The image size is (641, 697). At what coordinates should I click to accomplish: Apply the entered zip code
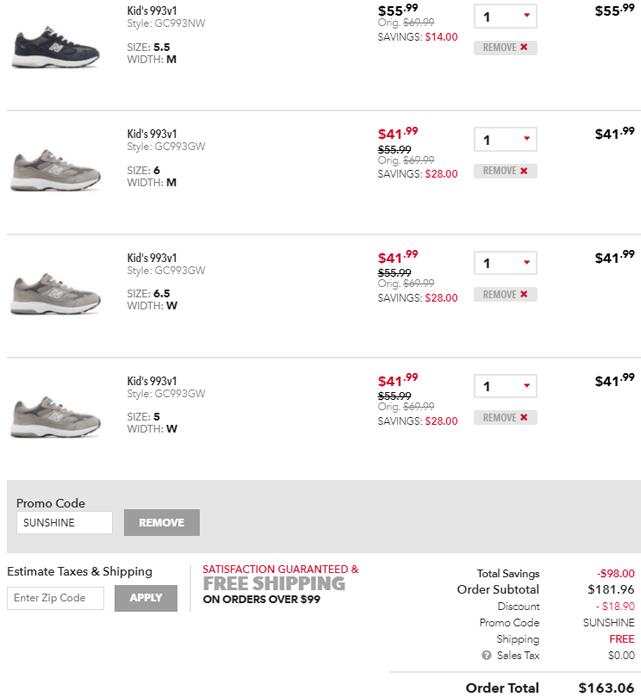[x=146, y=598]
